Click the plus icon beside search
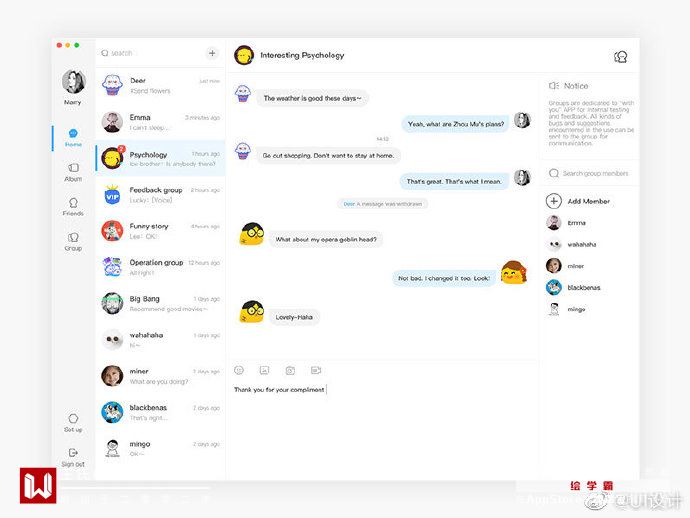Viewport: 690px width, 518px height. (212, 53)
